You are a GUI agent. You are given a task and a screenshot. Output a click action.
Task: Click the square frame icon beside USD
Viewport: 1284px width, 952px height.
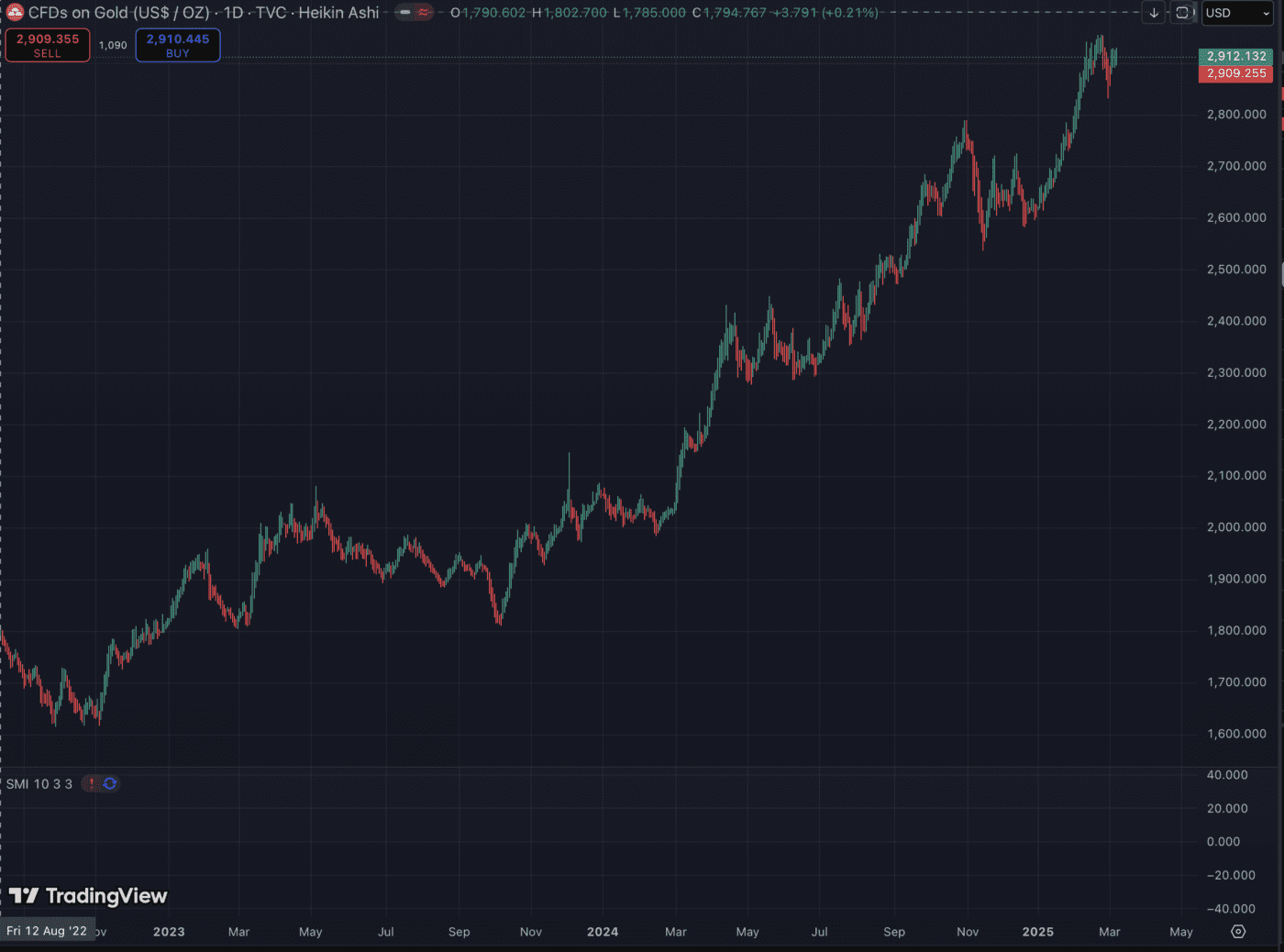click(x=1182, y=13)
